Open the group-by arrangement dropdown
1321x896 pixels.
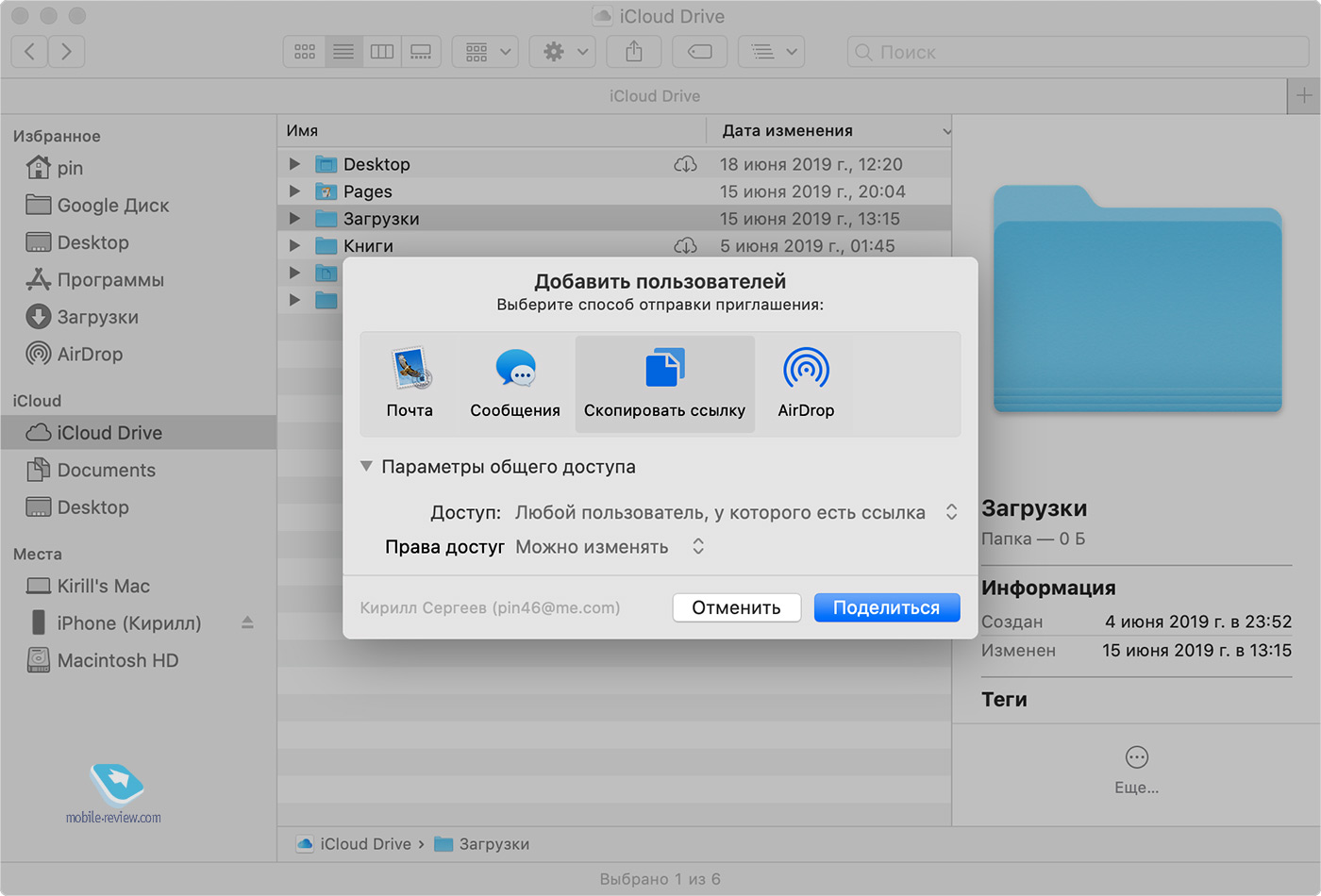486,52
